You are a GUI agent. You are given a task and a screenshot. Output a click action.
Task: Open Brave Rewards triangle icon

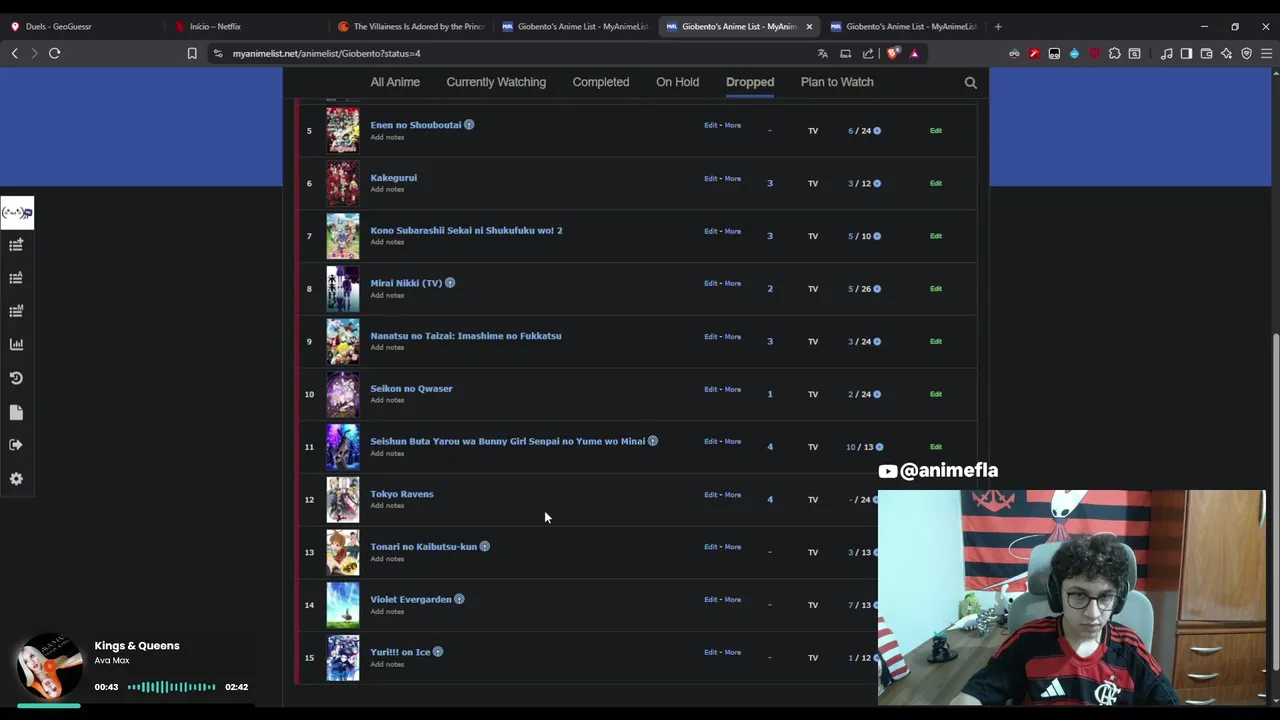[914, 53]
